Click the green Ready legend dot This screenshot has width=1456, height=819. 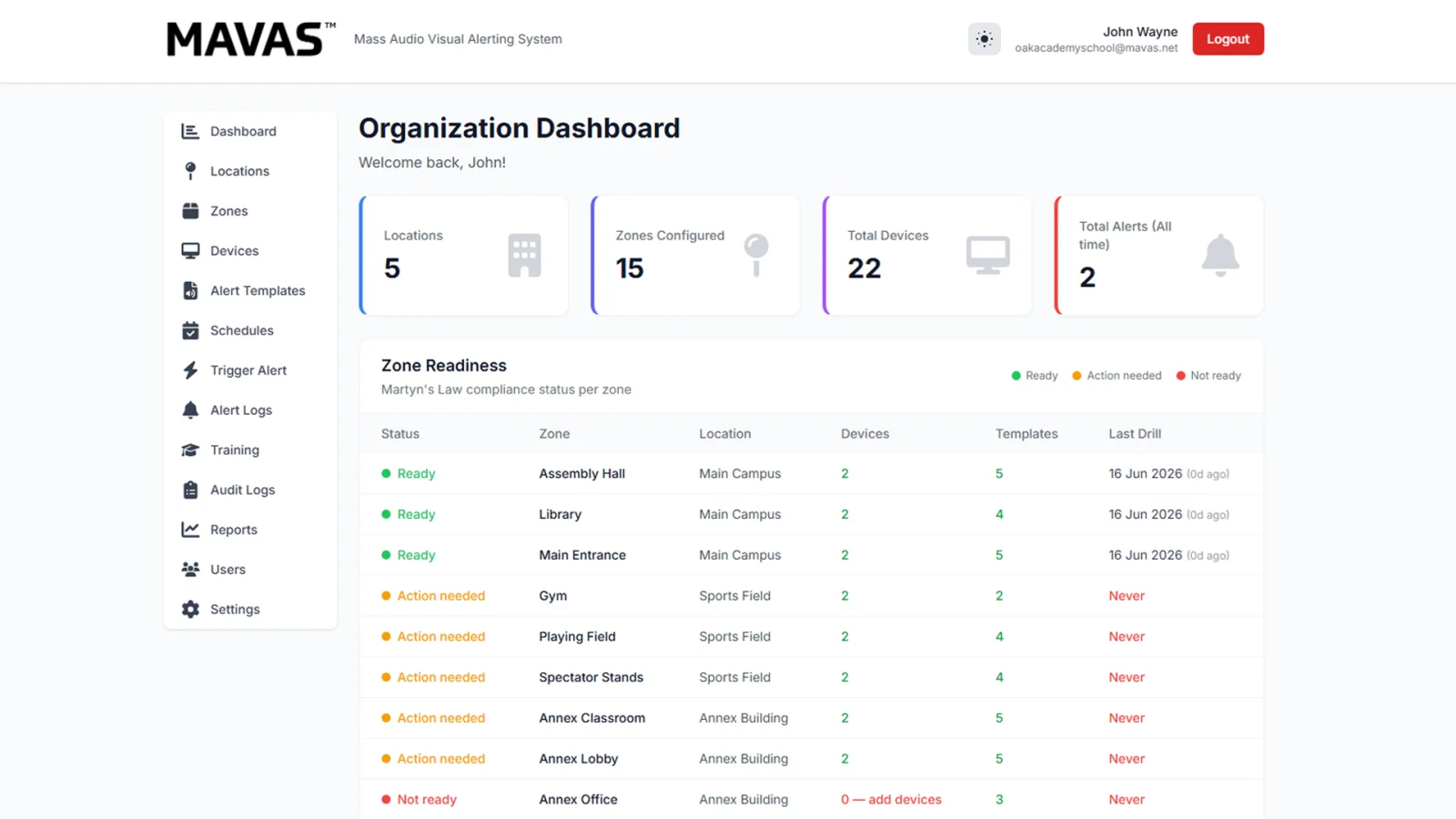pos(1016,376)
